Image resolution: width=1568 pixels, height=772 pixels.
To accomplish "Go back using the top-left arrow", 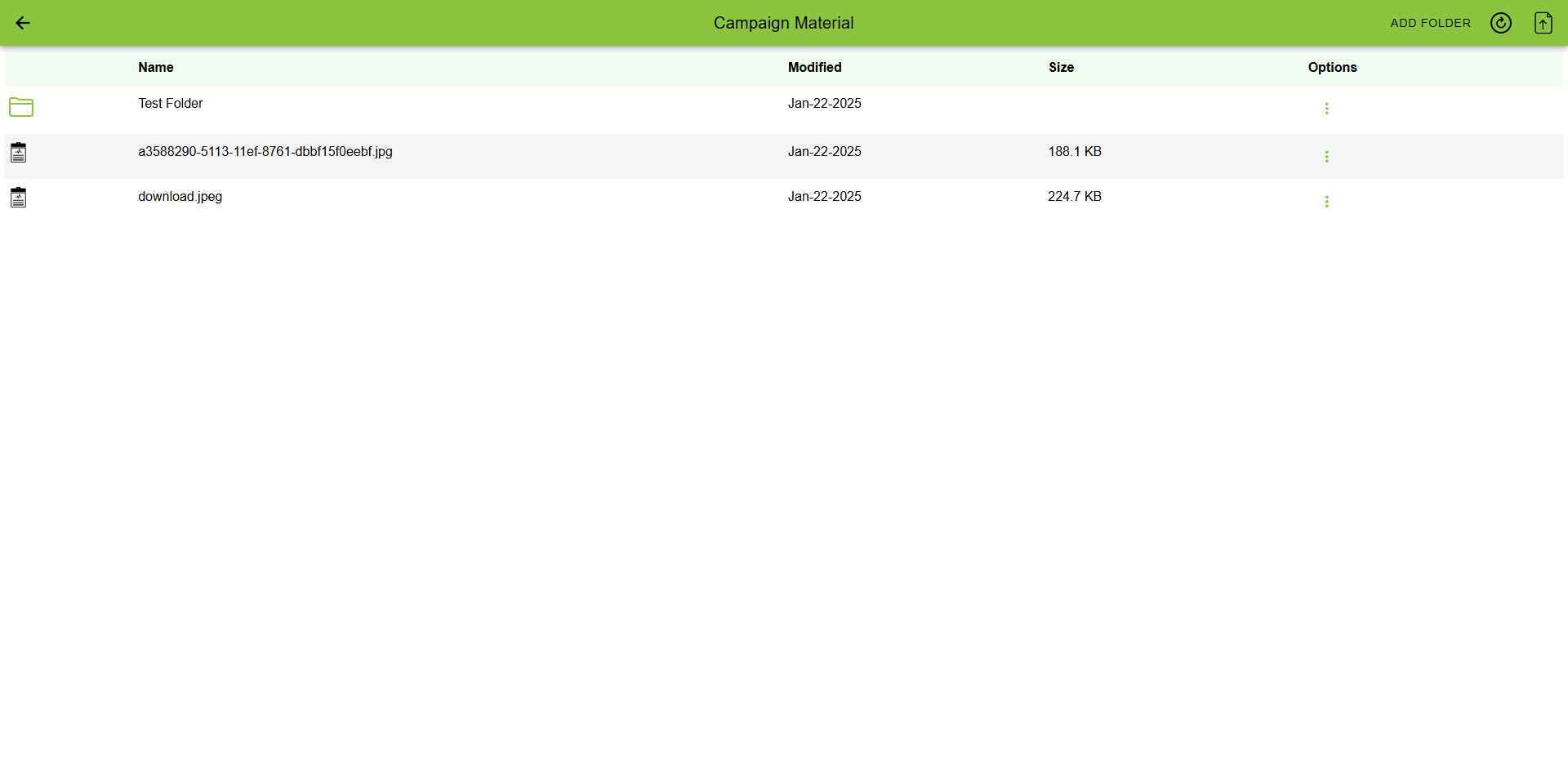I will (23, 23).
